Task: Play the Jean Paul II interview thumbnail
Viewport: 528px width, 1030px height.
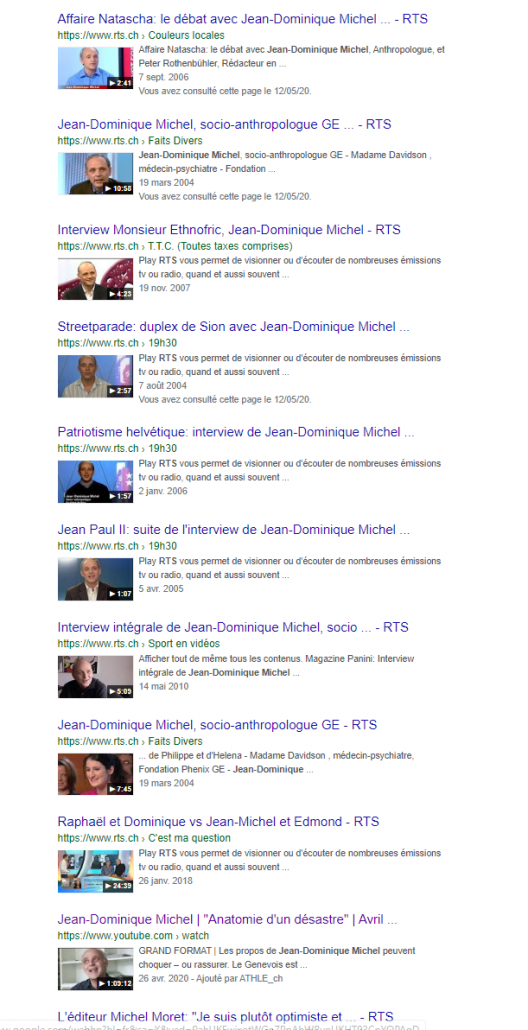Action: 95,579
